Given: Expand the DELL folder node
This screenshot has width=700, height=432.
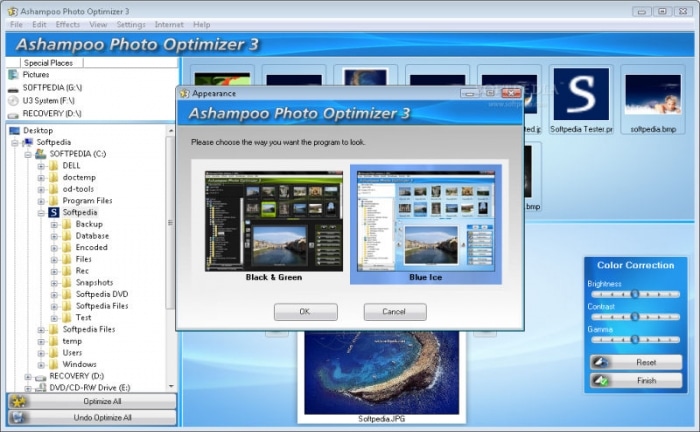Looking at the screenshot, I should point(41,166).
